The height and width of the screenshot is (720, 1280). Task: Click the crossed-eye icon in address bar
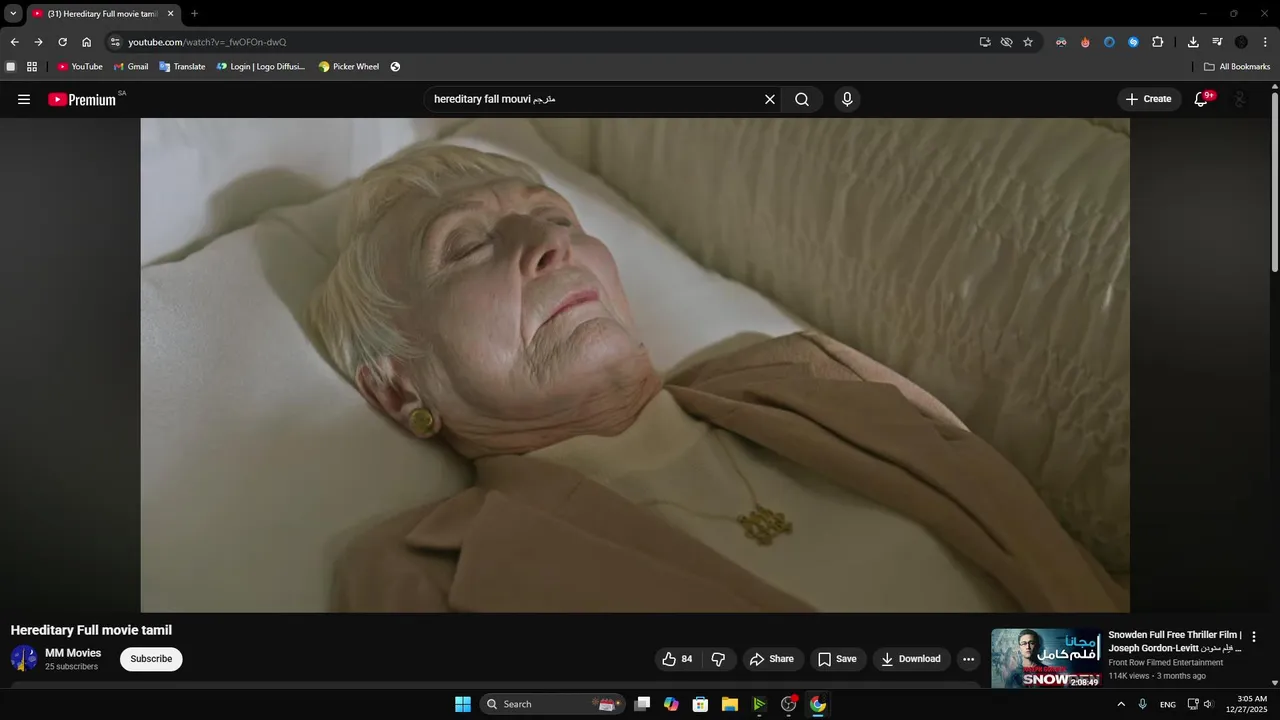(1006, 42)
